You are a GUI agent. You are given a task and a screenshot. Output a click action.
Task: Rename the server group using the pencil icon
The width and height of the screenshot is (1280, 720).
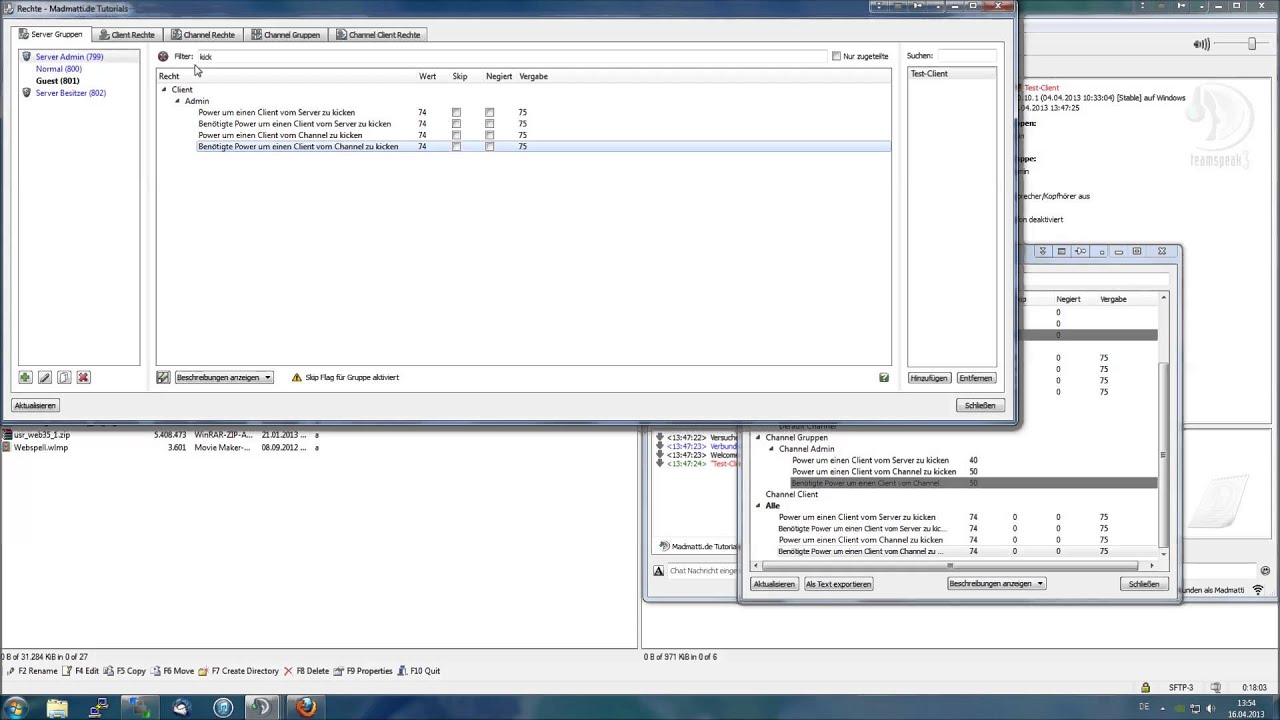tap(44, 377)
